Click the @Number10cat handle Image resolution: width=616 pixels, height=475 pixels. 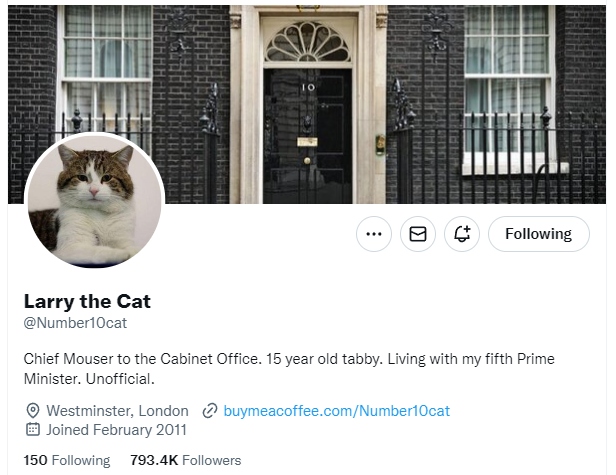coord(75,323)
